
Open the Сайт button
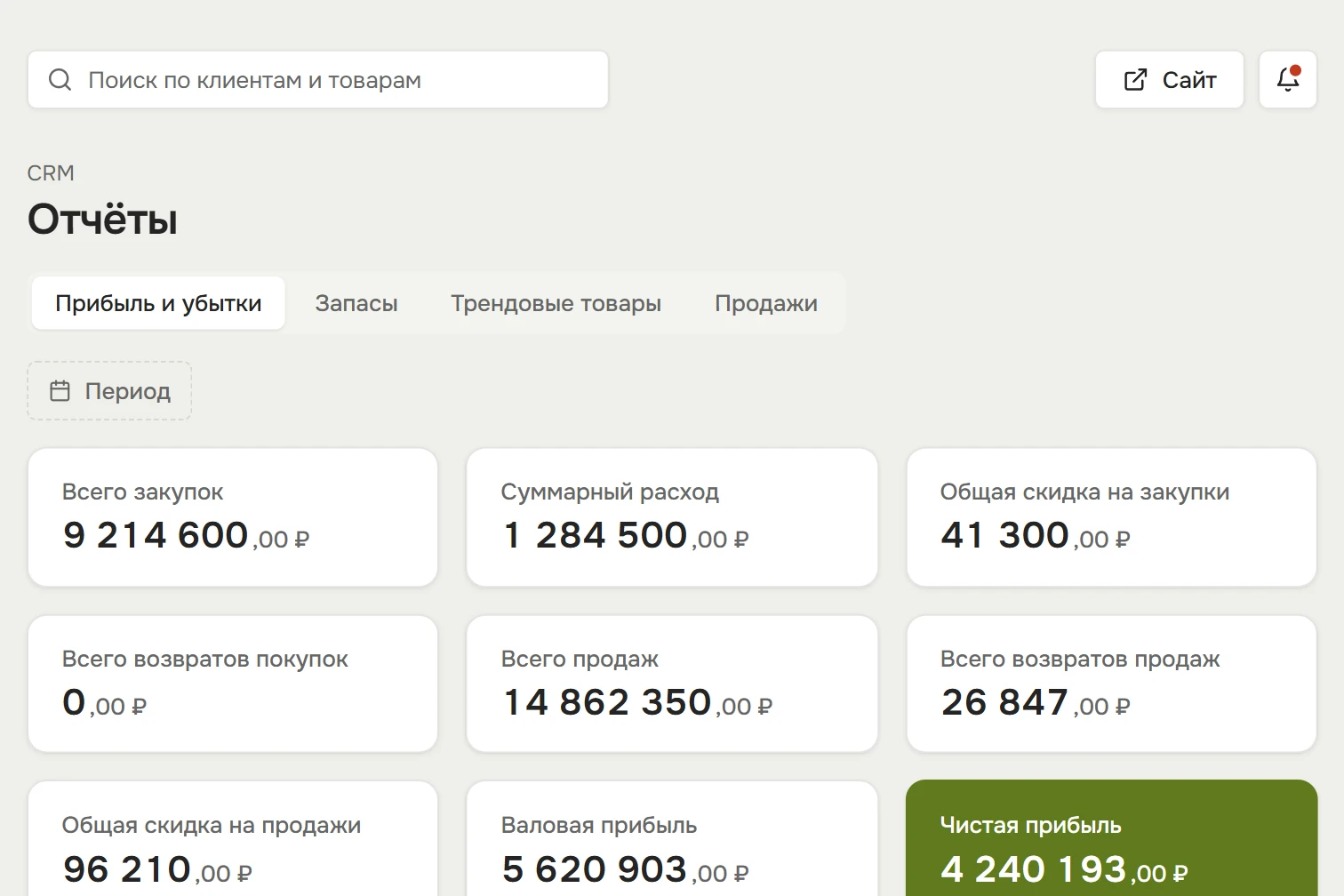[x=1169, y=80]
